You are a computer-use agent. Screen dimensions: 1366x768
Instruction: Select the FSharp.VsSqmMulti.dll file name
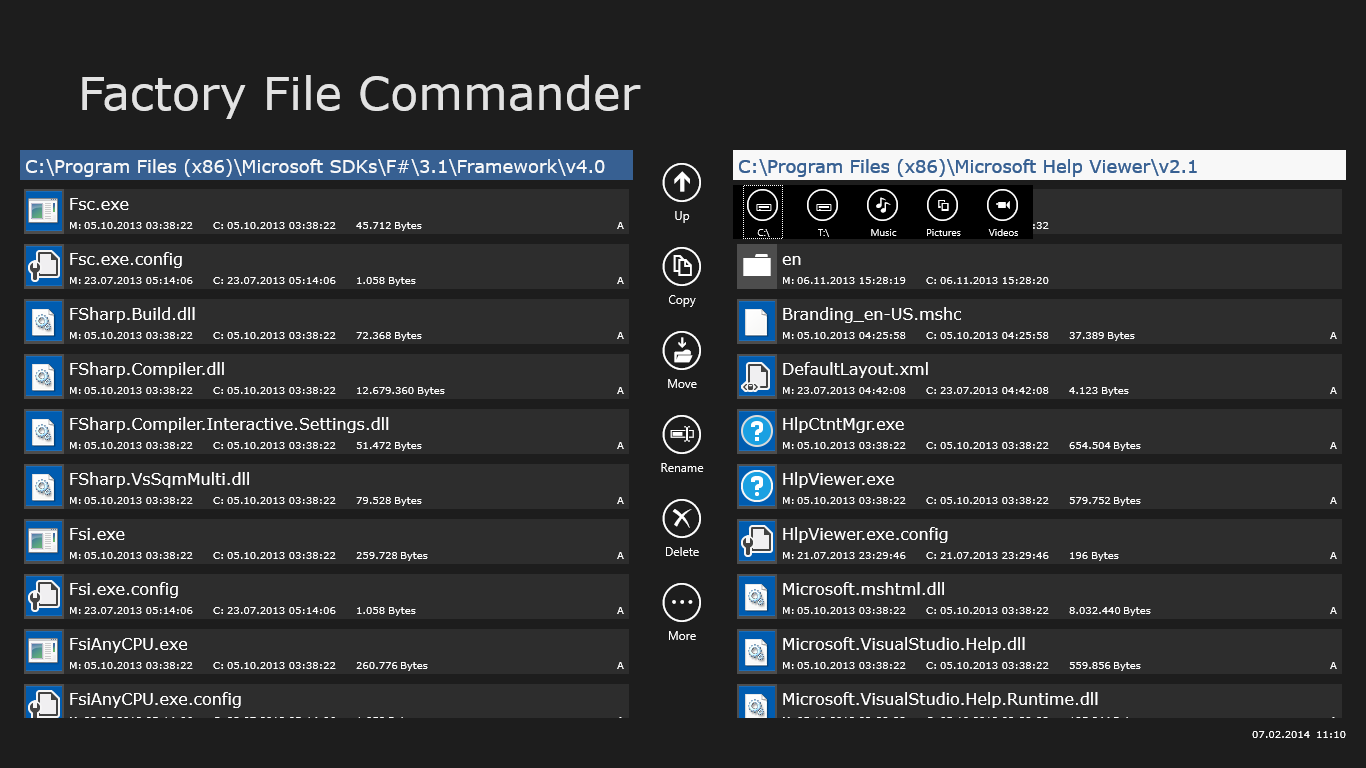click(x=159, y=479)
